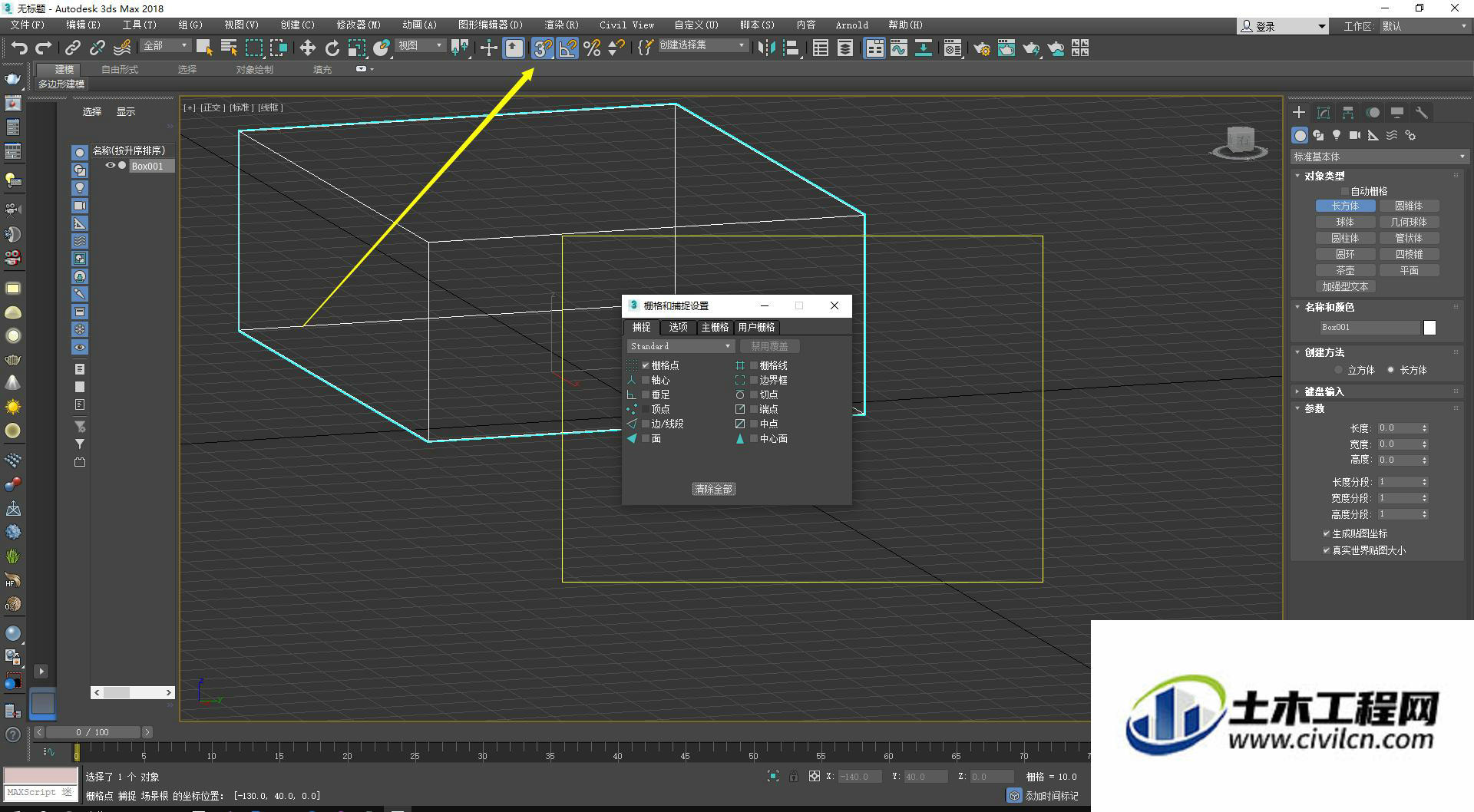Switch to the Lights create category
The width and height of the screenshot is (1474, 812).
click(1337, 135)
